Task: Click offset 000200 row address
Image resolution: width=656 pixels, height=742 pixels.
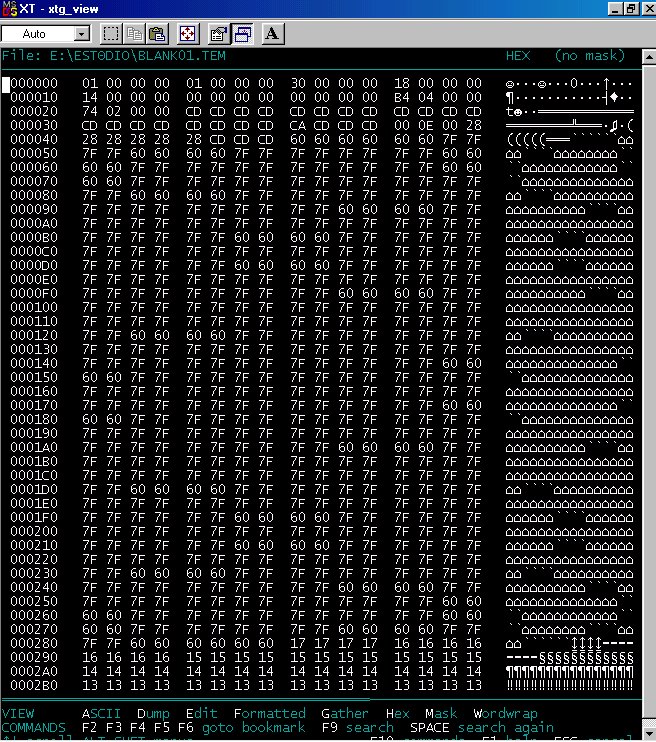Action: click(x=34, y=531)
